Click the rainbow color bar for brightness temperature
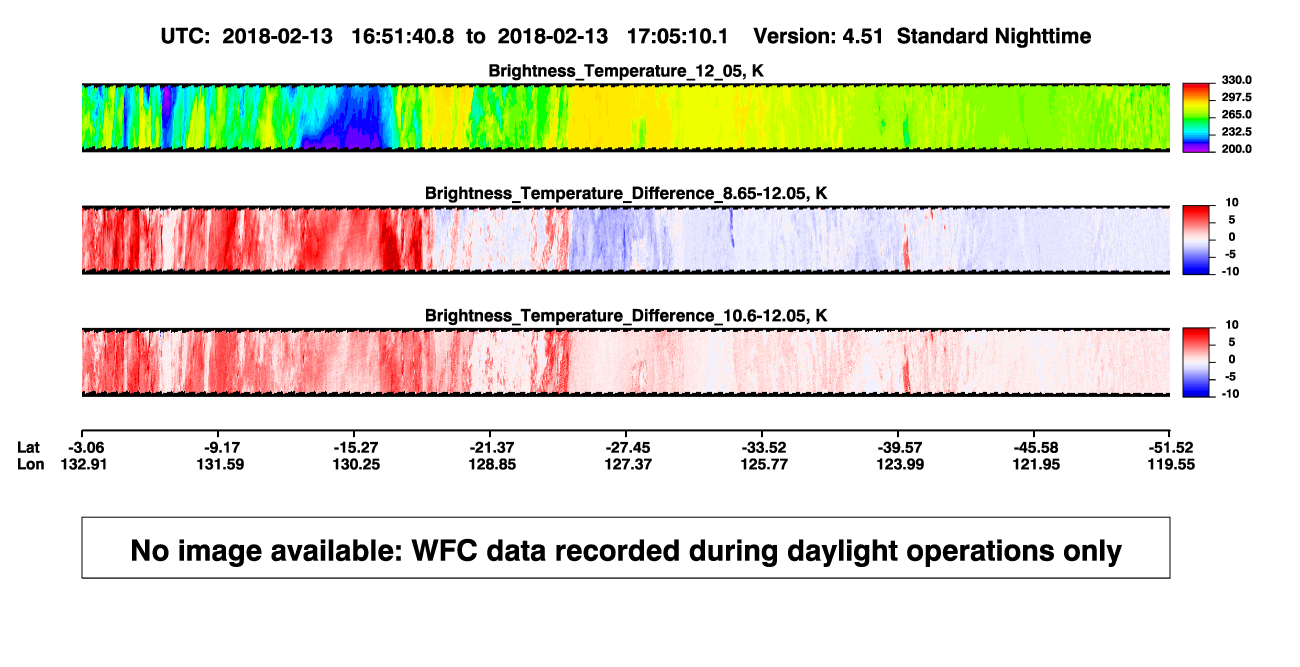The width and height of the screenshot is (1300, 667). [x=1196, y=118]
